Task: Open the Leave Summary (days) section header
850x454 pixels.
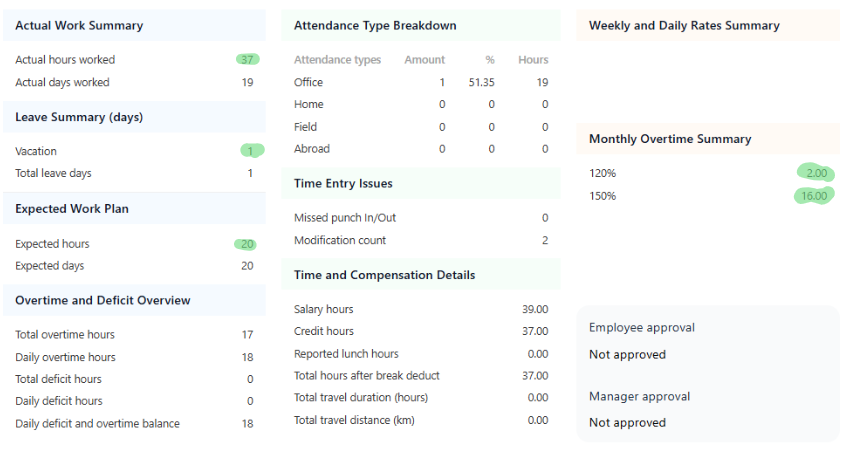Action: pos(79,117)
